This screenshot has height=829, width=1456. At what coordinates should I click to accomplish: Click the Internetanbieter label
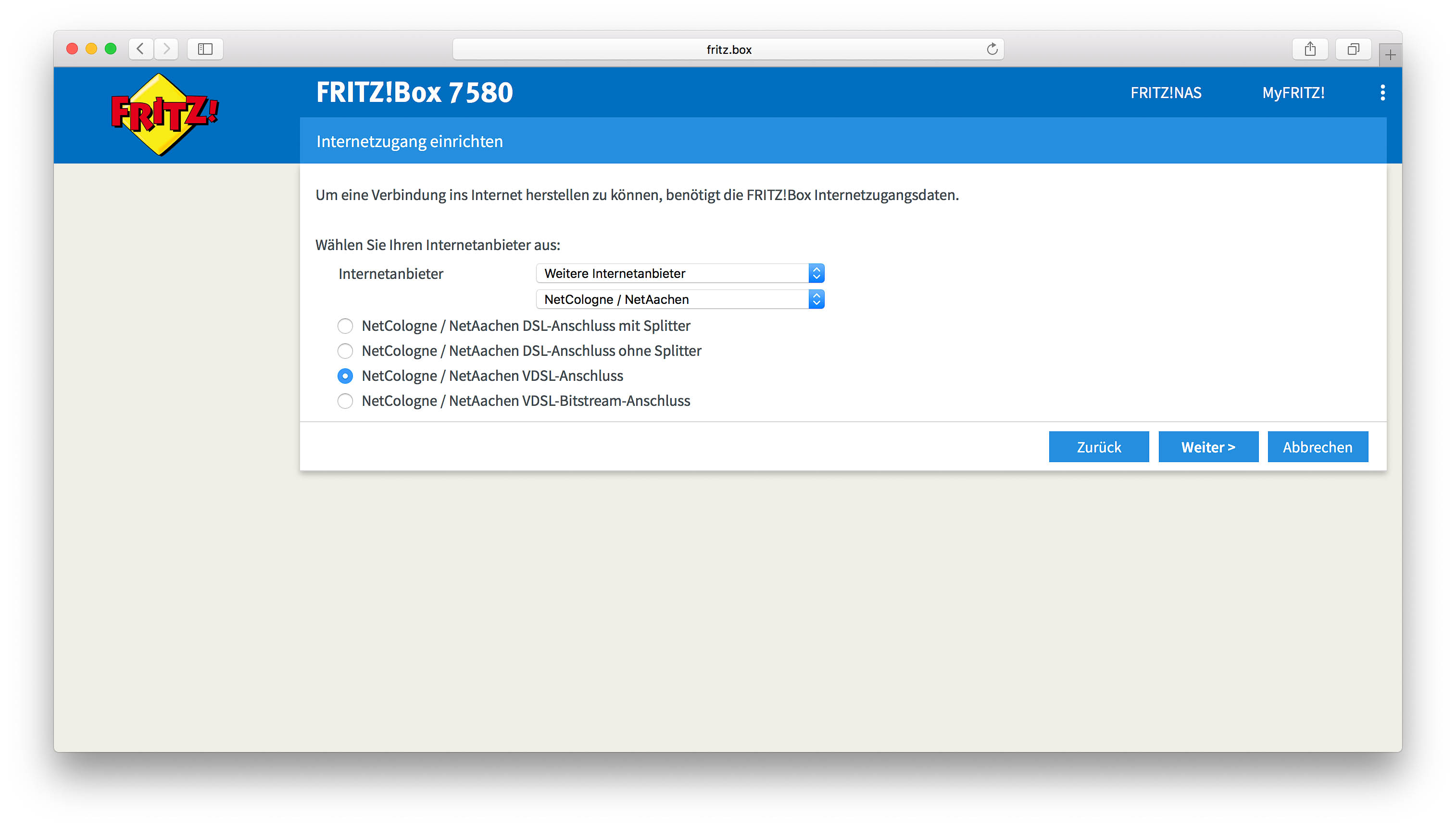click(390, 274)
